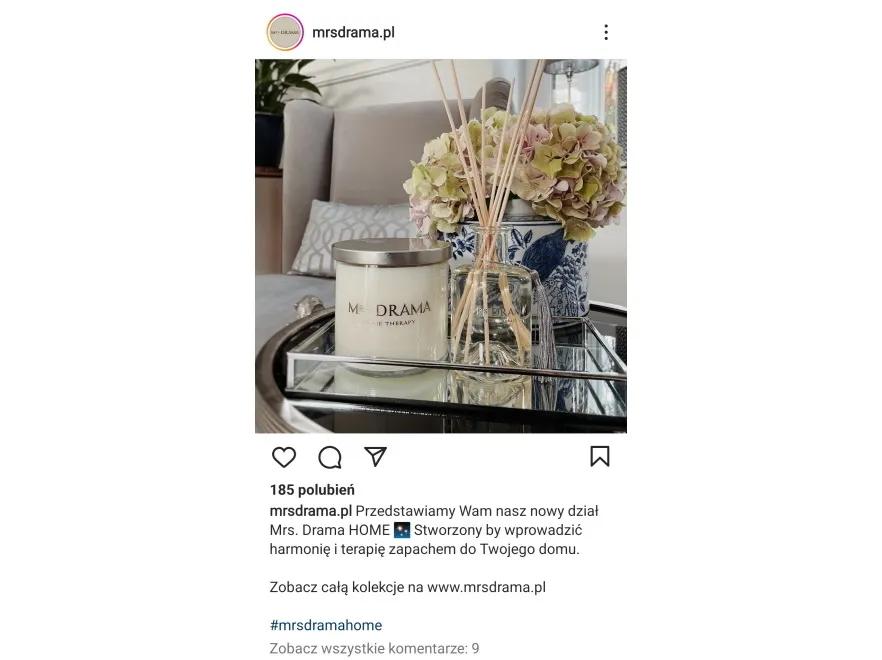
Task: Click the Mrs Drama candle in the photo
Action: point(390,307)
